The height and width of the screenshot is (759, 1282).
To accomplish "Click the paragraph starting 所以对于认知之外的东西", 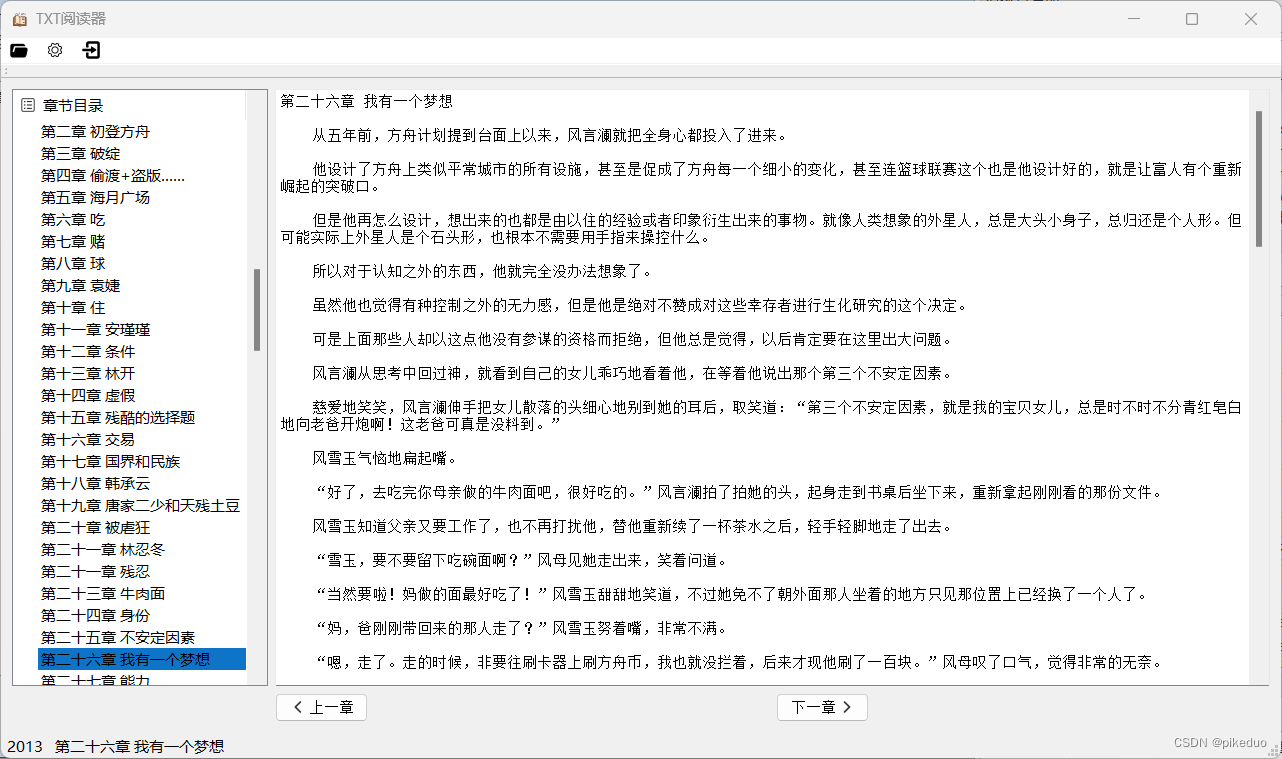I will pyautogui.click(x=482, y=272).
